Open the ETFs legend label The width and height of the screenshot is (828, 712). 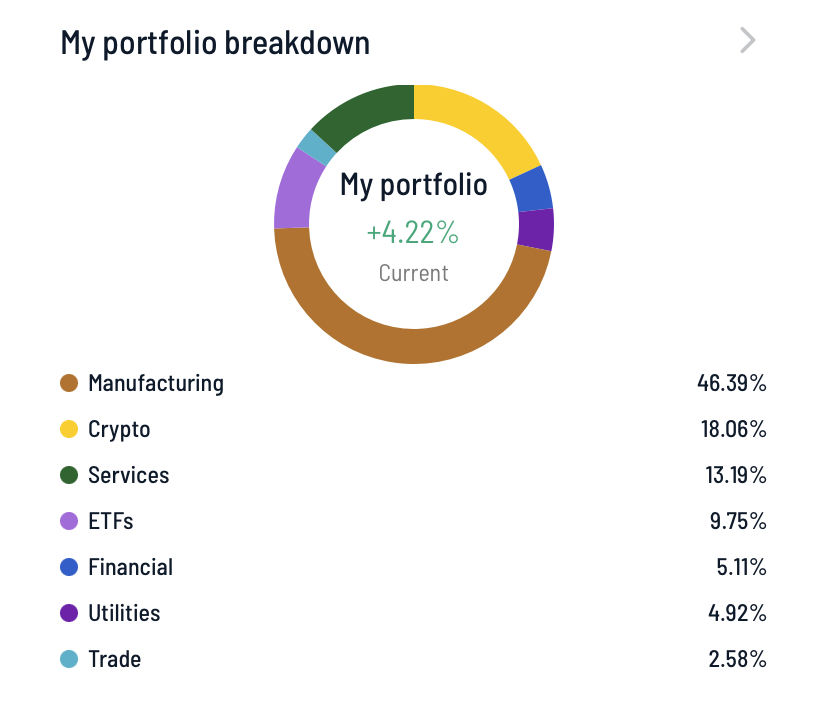click(x=110, y=521)
